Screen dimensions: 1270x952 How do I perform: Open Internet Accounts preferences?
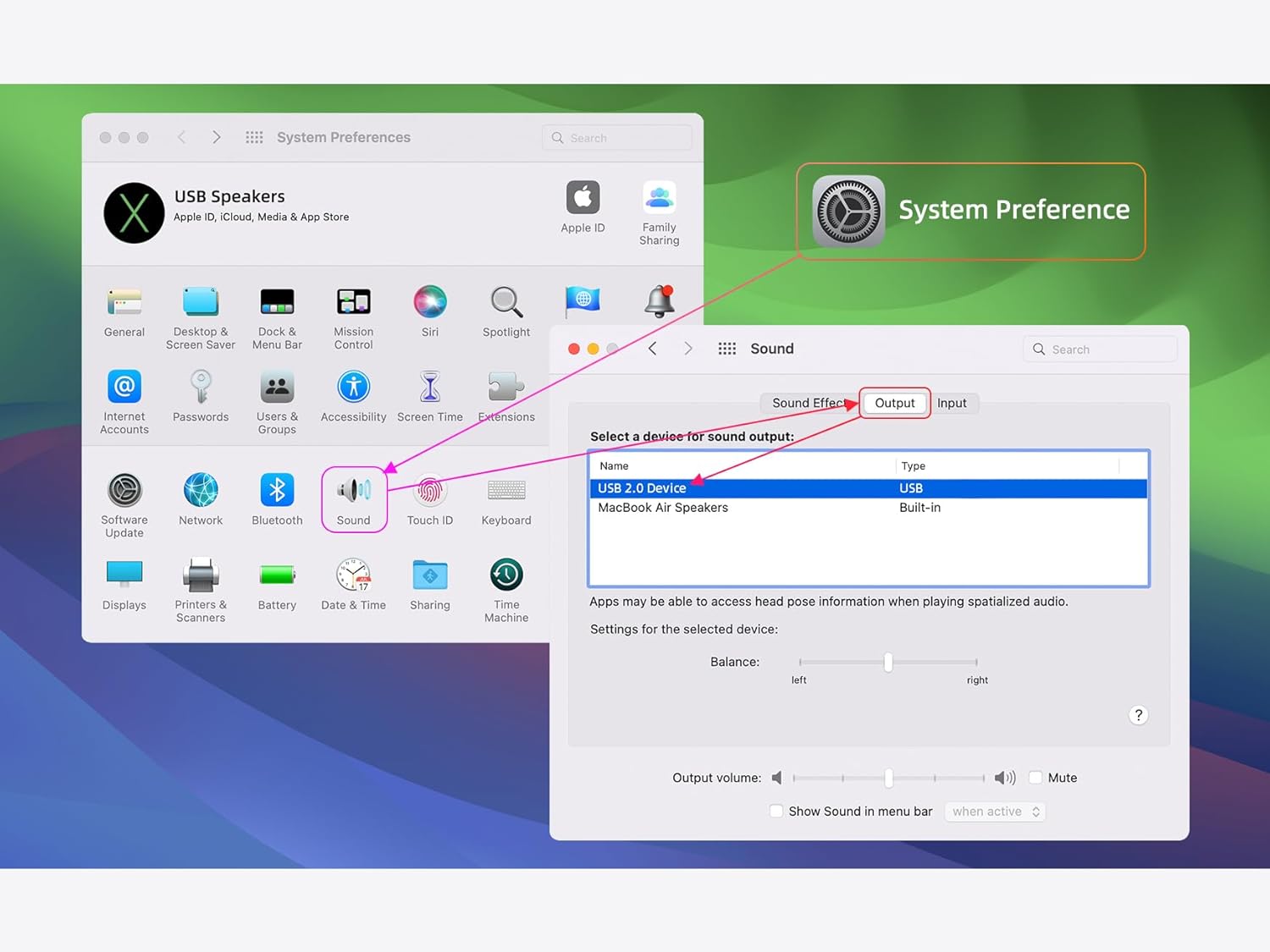(124, 402)
